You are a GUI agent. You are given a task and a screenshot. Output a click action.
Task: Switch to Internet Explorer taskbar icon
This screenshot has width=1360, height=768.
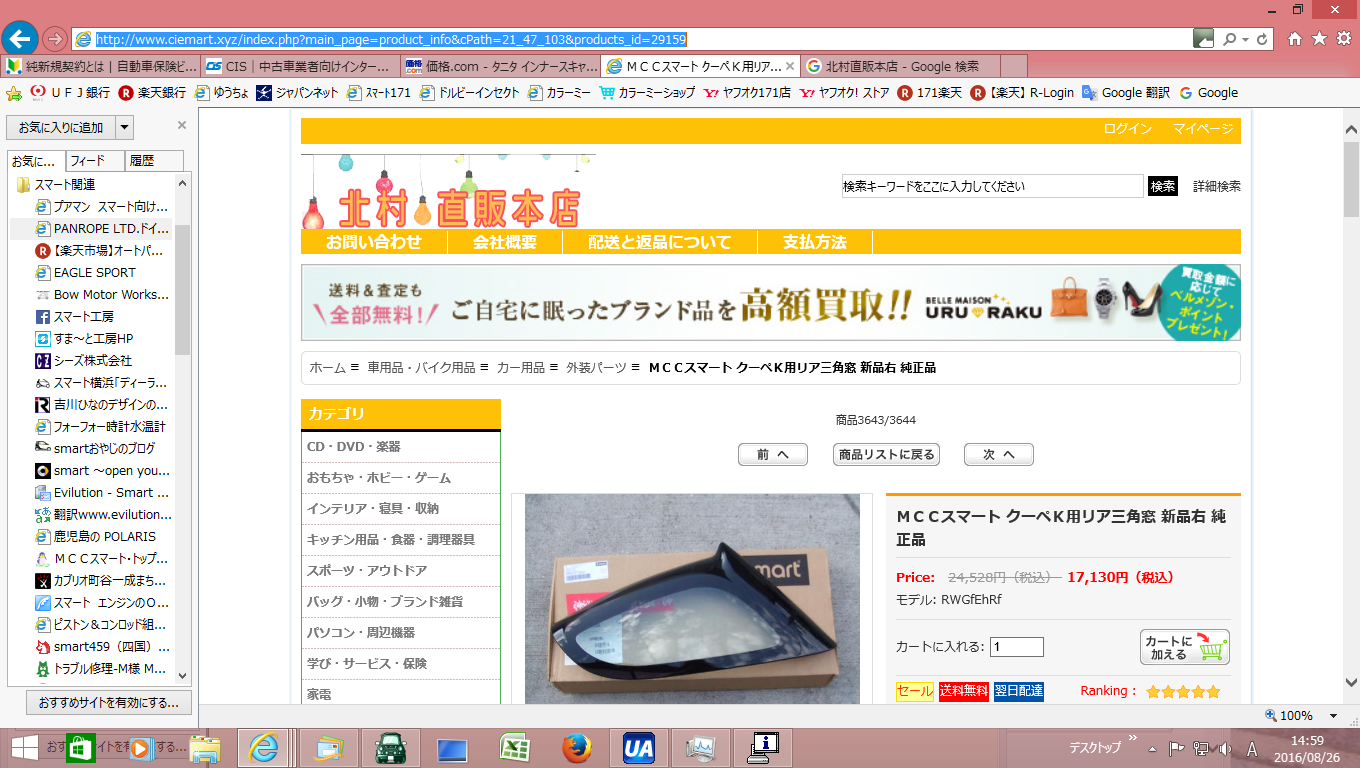pyautogui.click(x=265, y=748)
